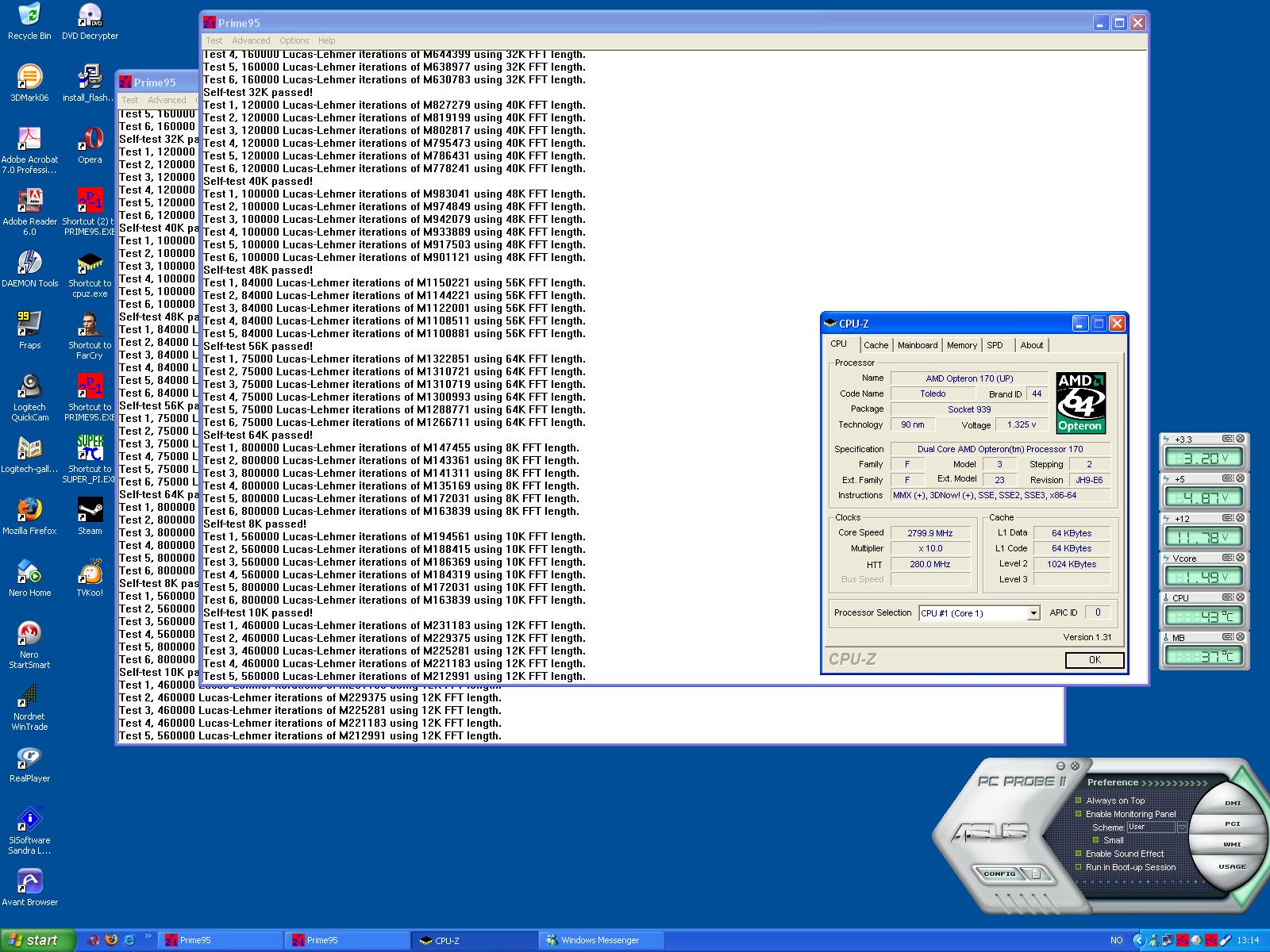
Task: Switch to the Mainboard tab in CPU-Z
Action: pos(918,345)
